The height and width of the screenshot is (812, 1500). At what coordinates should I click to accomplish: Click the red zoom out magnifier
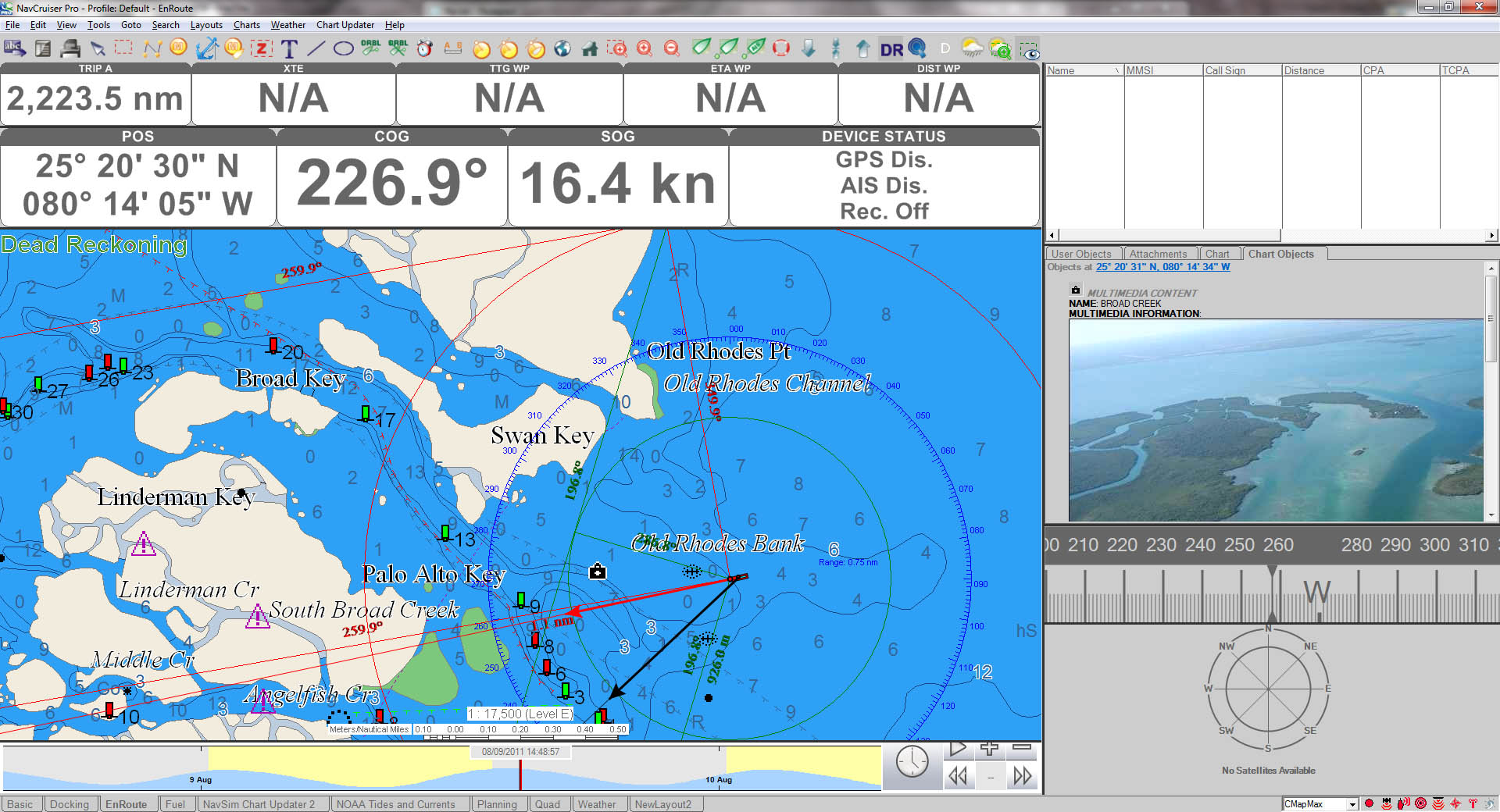tap(672, 48)
